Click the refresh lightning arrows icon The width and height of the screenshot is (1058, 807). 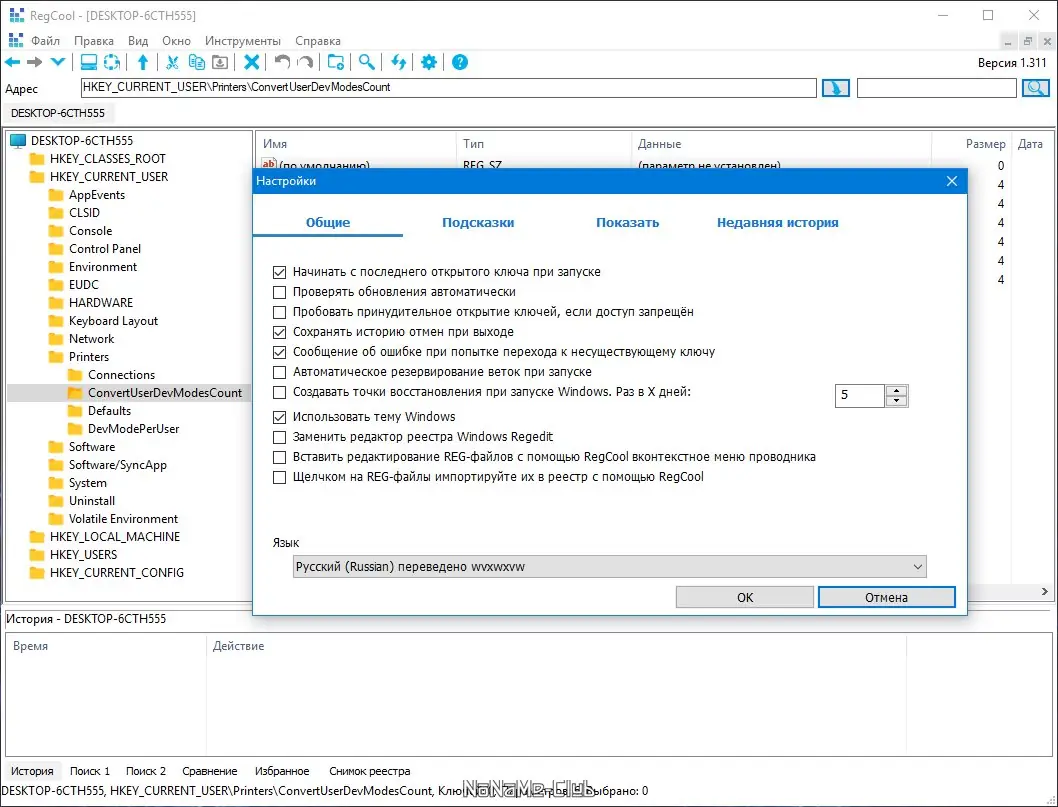point(399,63)
